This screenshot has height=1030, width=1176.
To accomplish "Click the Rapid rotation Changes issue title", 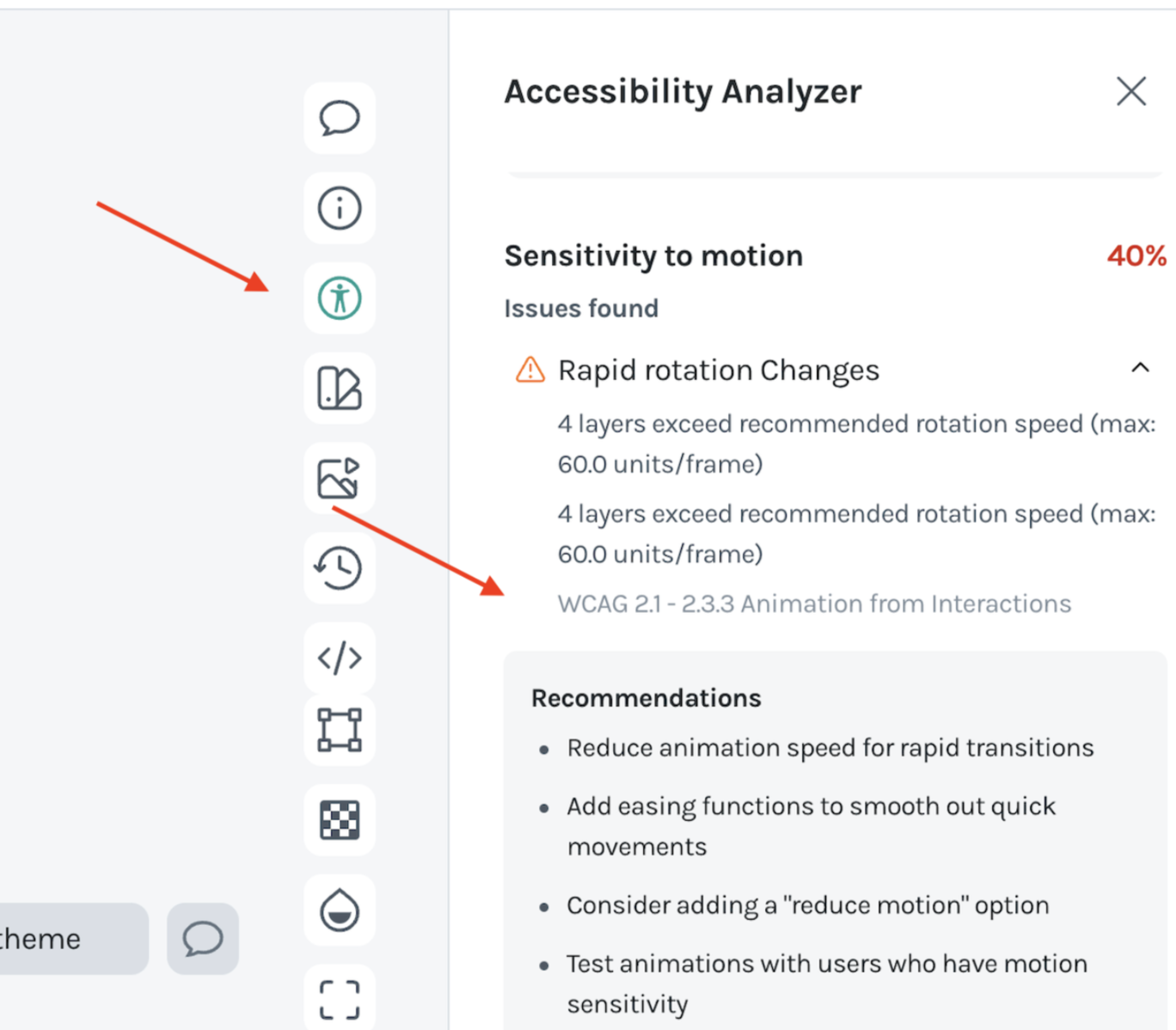I will click(719, 371).
